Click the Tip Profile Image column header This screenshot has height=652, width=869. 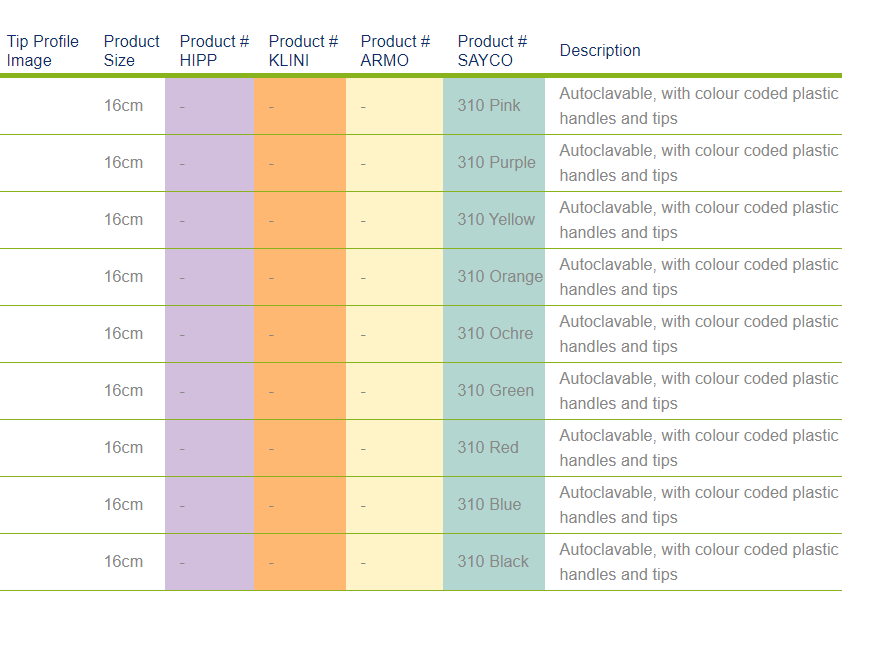pyautogui.click(x=43, y=51)
